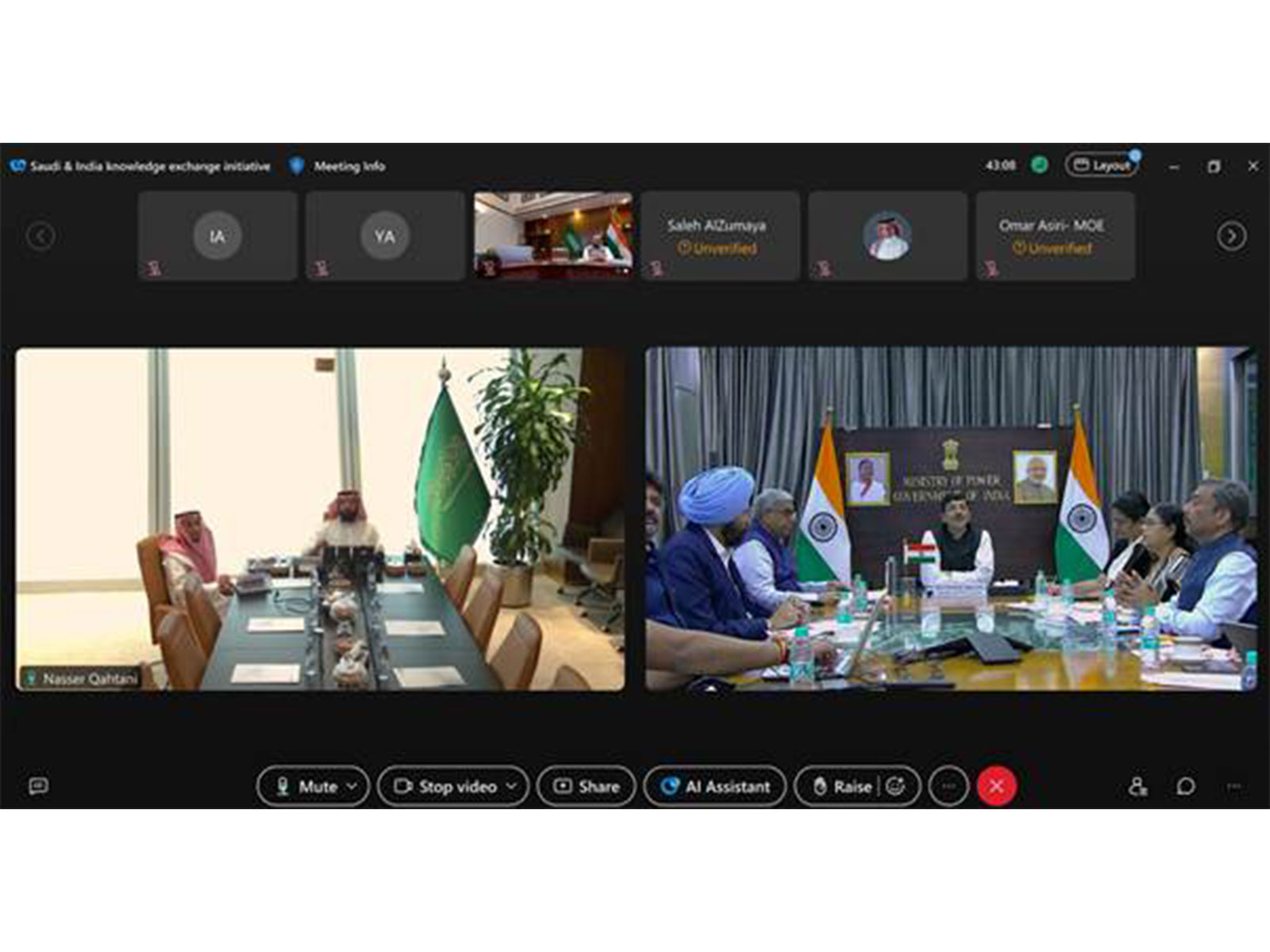Click the Saudi & India knowledge exchange title
Image resolution: width=1270 pixels, height=952 pixels.
pyautogui.click(x=150, y=166)
